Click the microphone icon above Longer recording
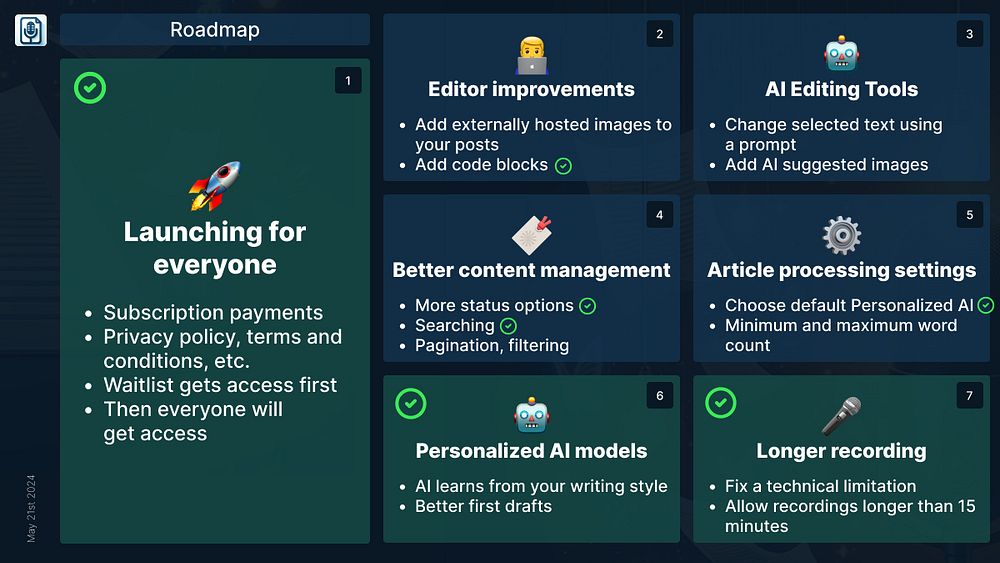The width and height of the screenshot is (1000, 563). point(841,416)
